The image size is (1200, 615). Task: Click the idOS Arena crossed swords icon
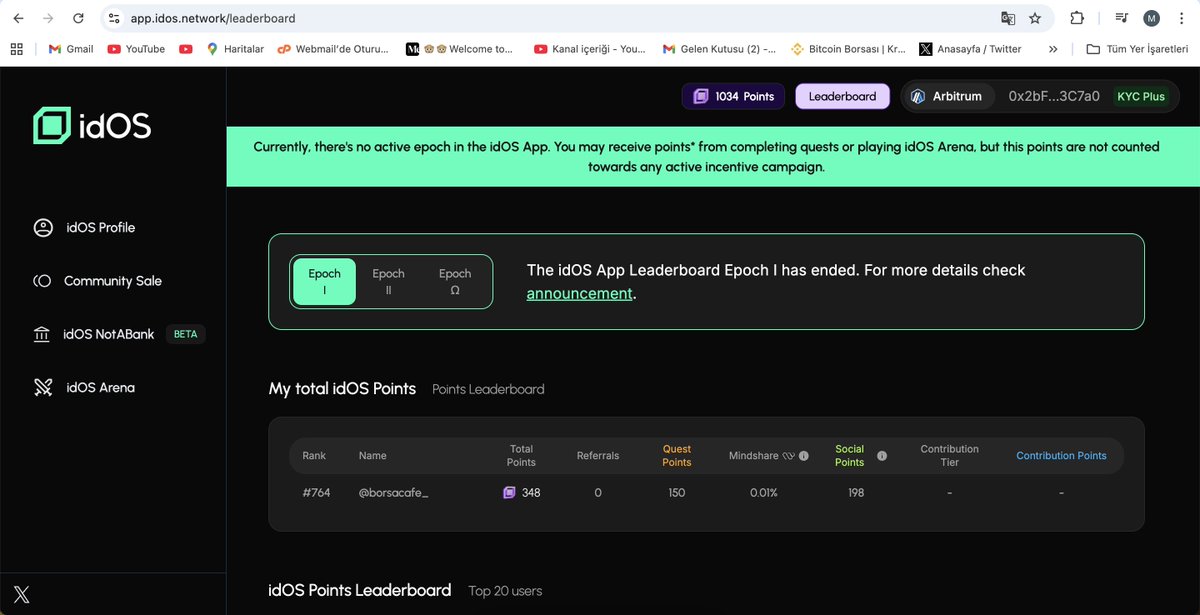tap(42, 388)
